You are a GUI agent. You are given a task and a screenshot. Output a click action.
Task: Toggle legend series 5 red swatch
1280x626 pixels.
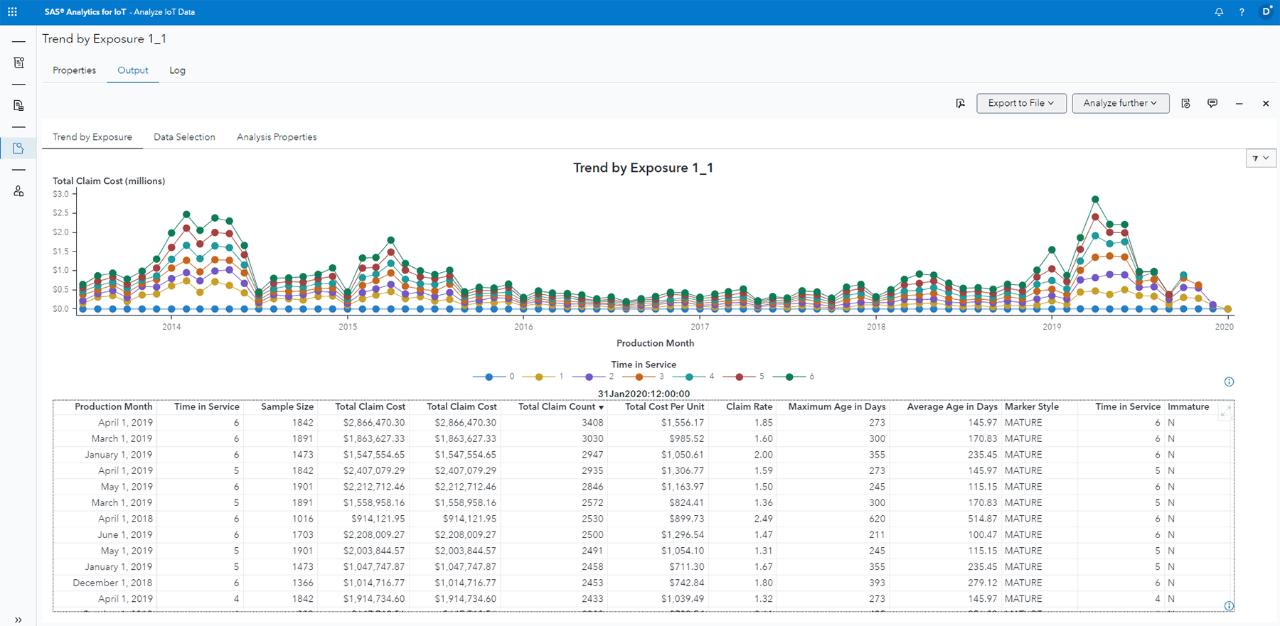pyautogui.click(x=740, y=377)
